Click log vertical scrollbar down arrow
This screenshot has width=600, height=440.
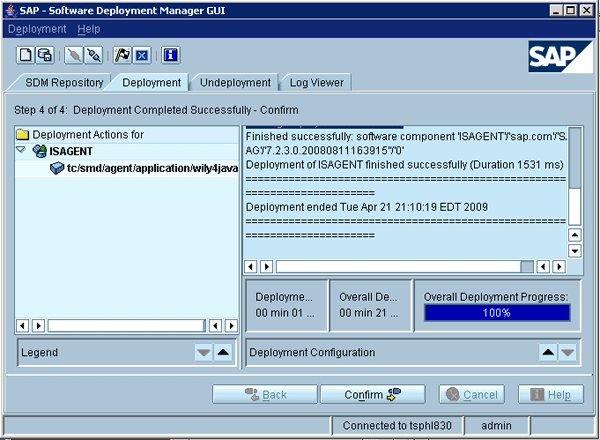575,251
